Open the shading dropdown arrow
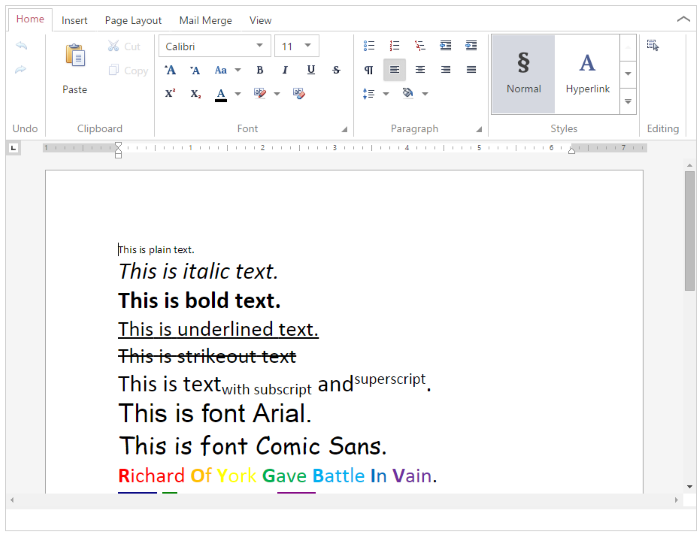Image resolution: width=700 pixels, height=535 pixels. (425, 94)
